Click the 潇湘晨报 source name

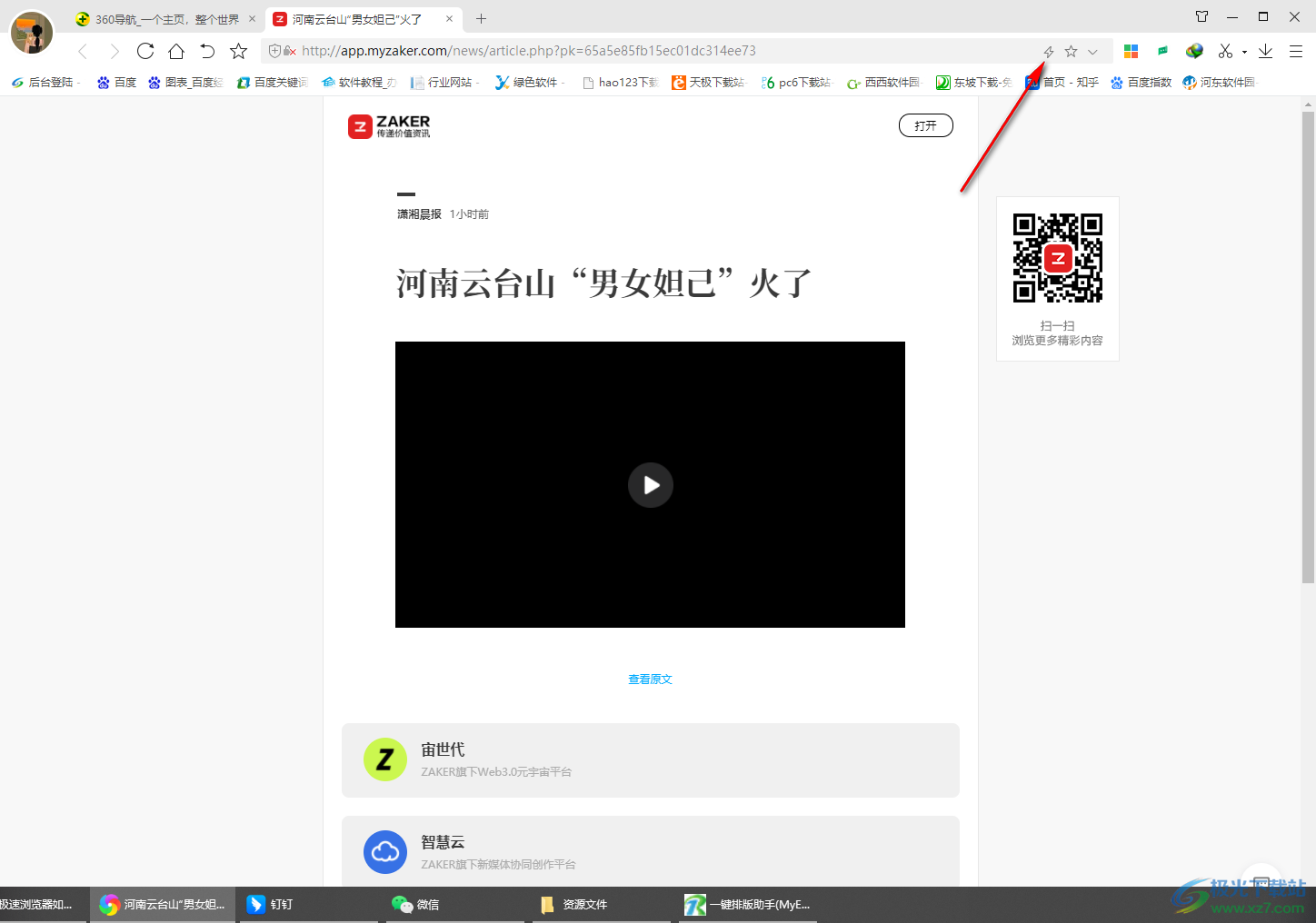pos(419,214)
